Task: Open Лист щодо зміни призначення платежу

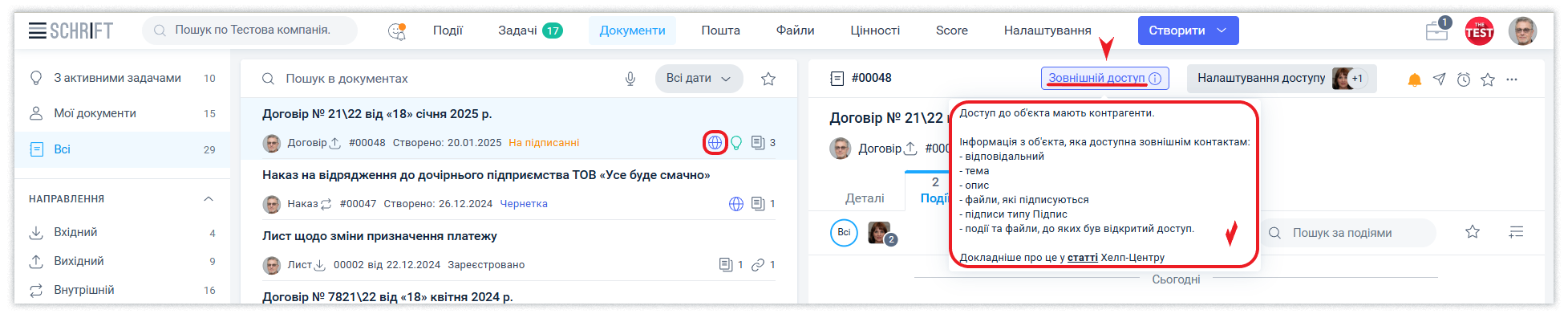Action: click(519, 250)
